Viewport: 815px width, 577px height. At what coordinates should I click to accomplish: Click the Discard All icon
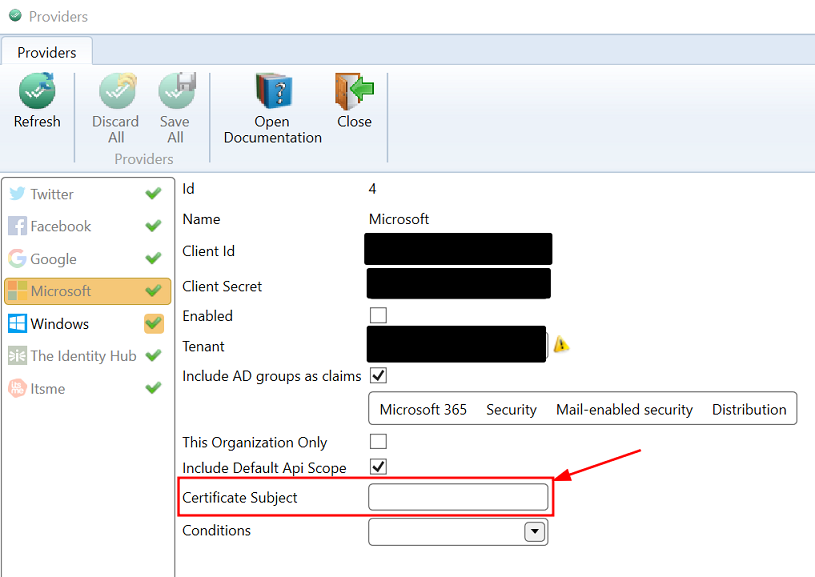115,90
